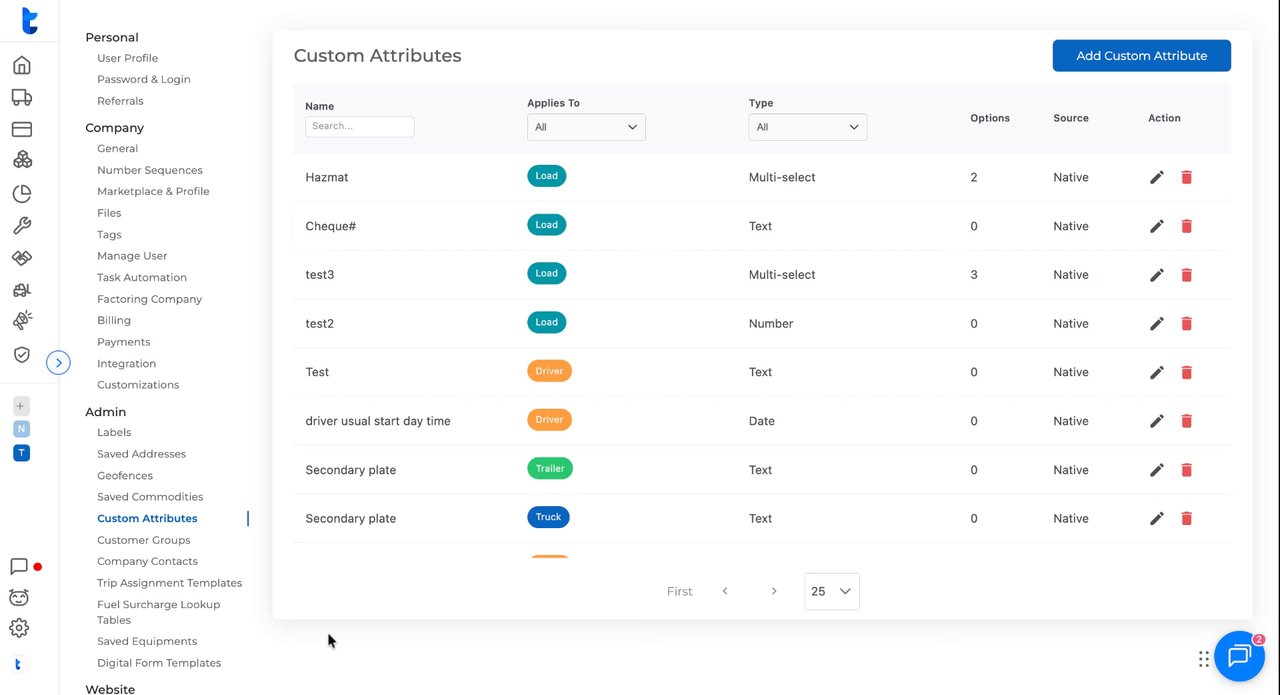Edit the driver usual start day time attribute
This screenshot has height=695, width=1280.
1157,421
